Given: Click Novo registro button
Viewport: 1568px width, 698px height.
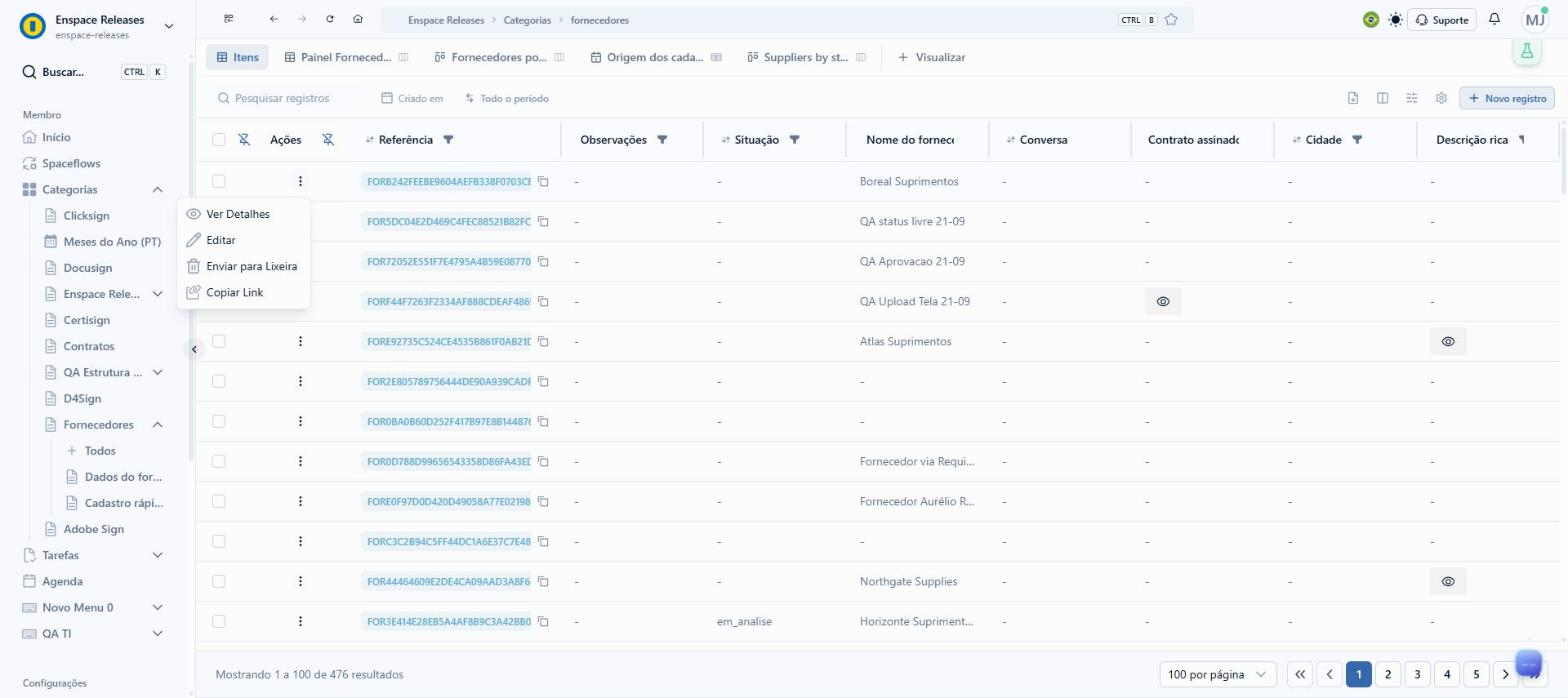Looking at the screenshot, I should (x=1507, y=98).
